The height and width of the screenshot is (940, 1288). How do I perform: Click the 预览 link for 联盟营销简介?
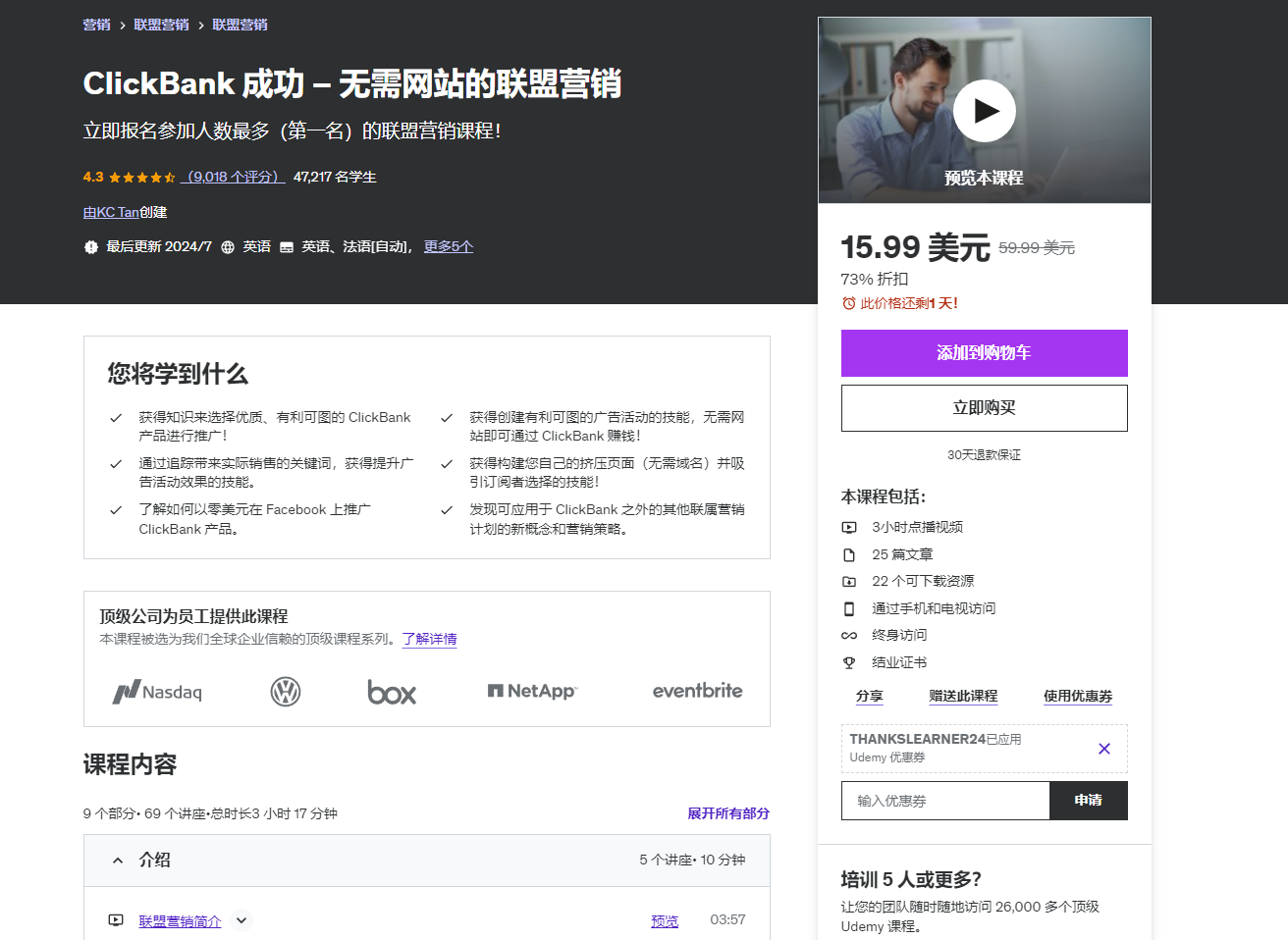[665, 921]
